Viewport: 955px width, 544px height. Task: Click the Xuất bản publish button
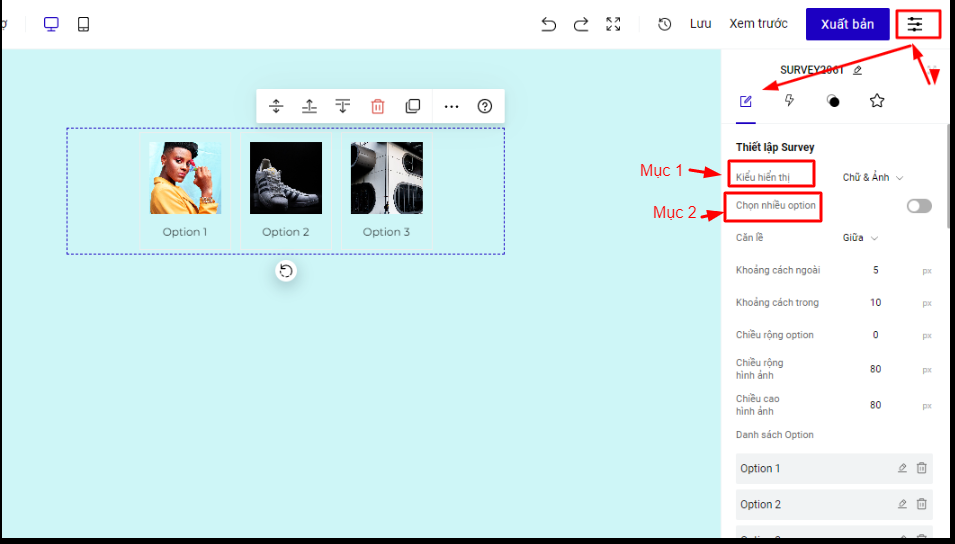click(x=847, y=24)
